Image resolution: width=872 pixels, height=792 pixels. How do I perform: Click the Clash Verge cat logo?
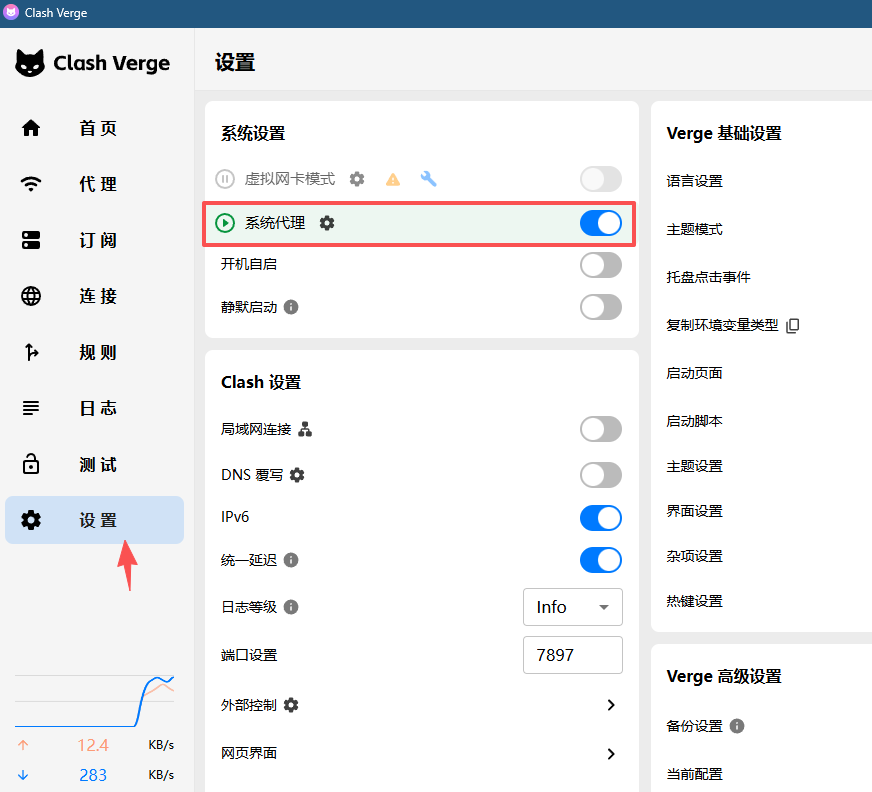click(x=30, y=63)
